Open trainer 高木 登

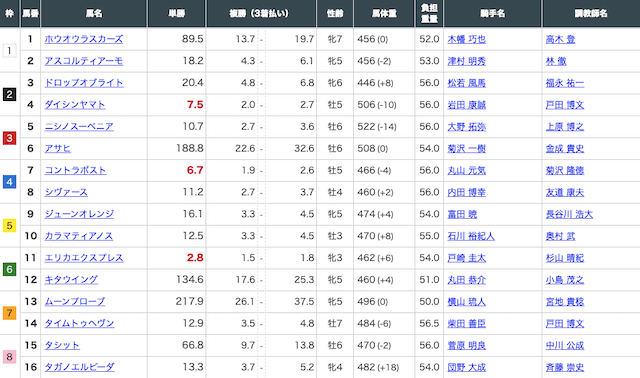pyautogui.click(x=560, y=39)
